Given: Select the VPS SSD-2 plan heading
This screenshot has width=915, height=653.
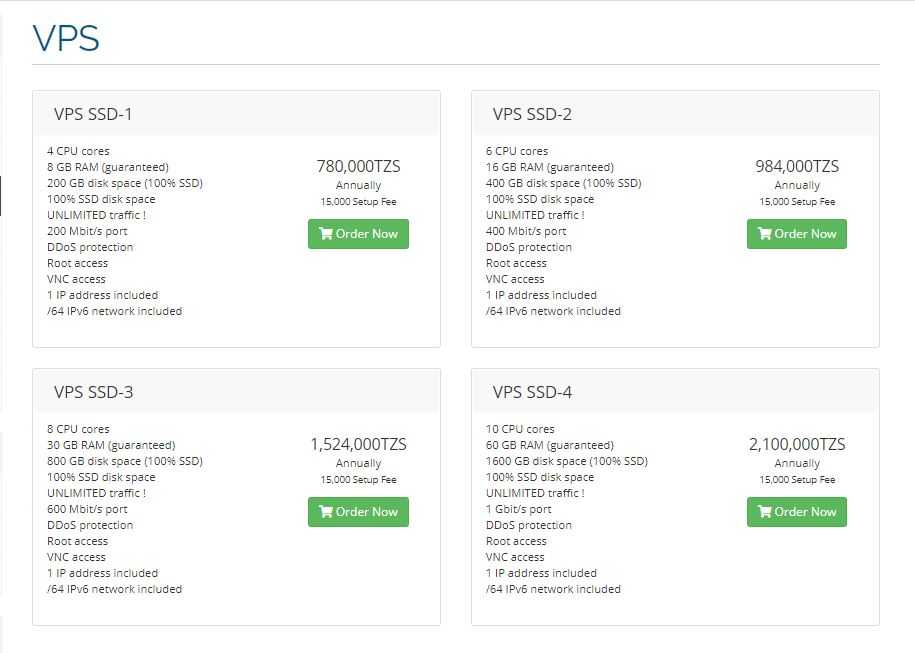Looking at the screenshot, I should coord(532,114).
